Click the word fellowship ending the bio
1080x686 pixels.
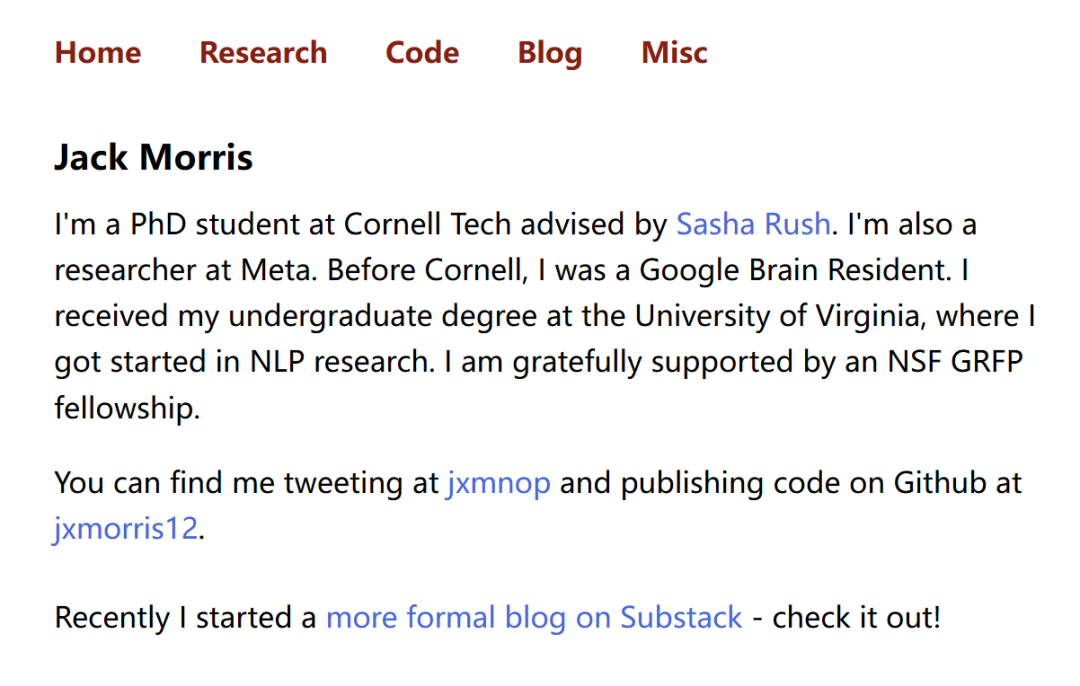[126, 409]
